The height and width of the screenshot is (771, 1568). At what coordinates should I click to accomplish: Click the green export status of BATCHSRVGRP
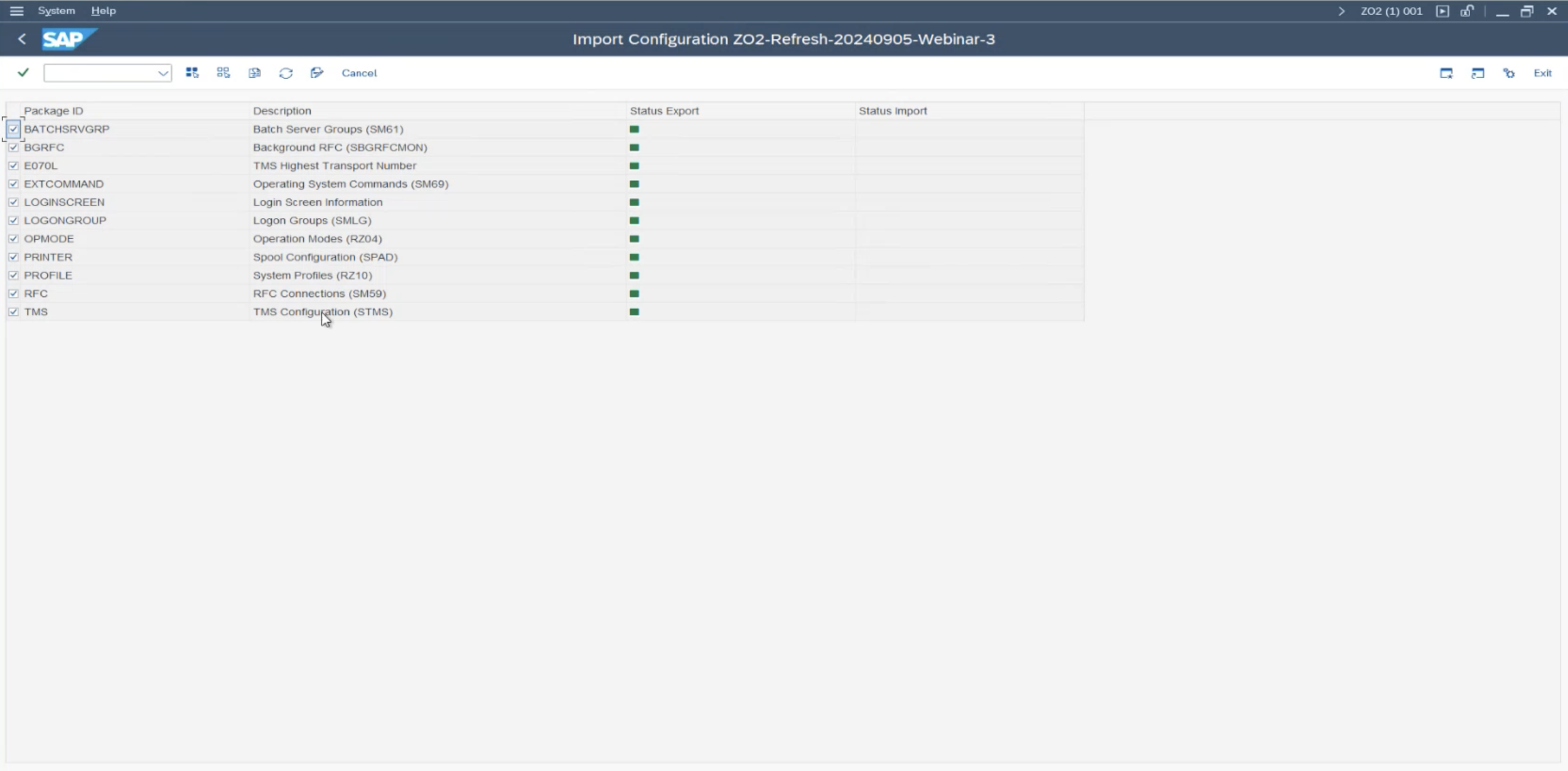(634, 129)
